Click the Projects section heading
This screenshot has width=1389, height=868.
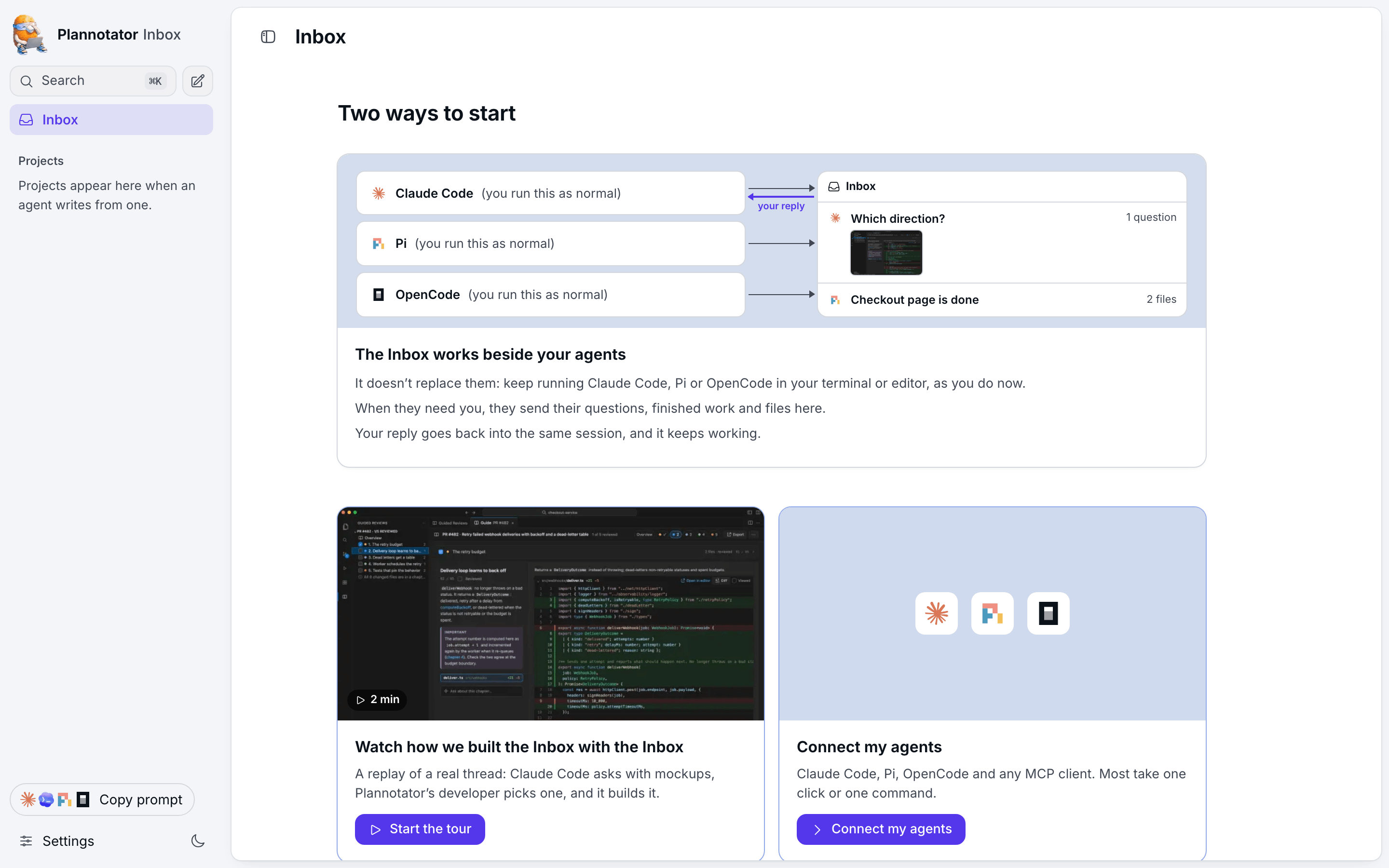click(x=41, y=161)
